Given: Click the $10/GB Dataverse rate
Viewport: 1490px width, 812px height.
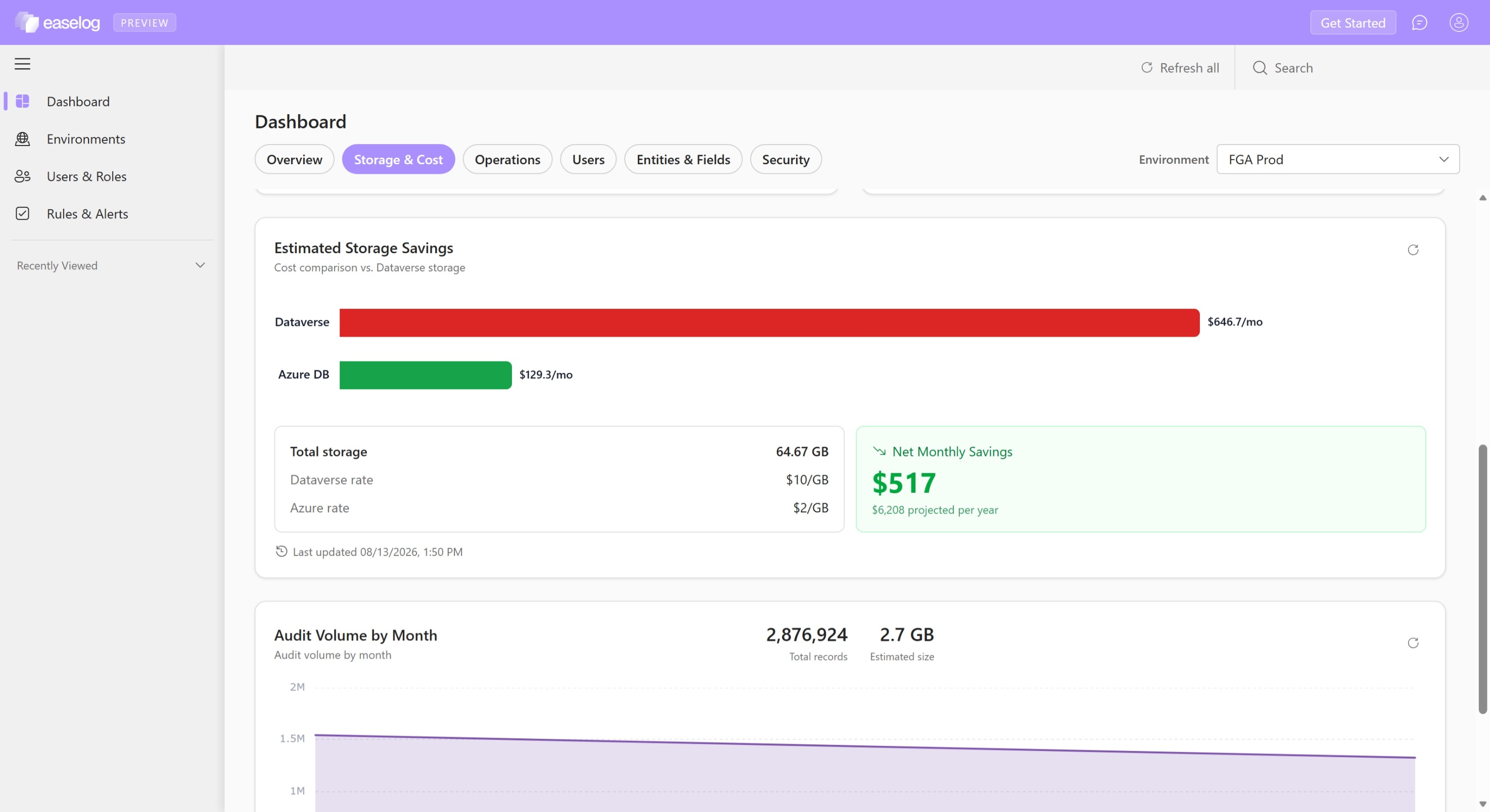Looking at the screenshot, I should coord(807,480).
